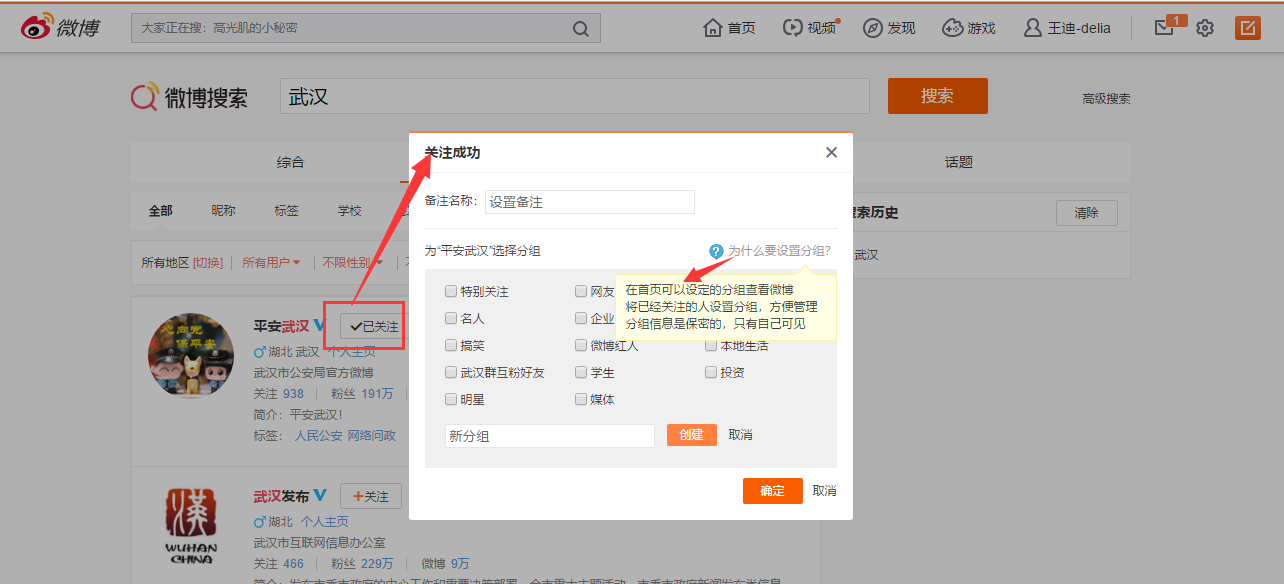Image resolution: width=1284 pixels, height=584 pixels.
Task: Open the 发现 discover compass icon
Action: tap(873, 28)
